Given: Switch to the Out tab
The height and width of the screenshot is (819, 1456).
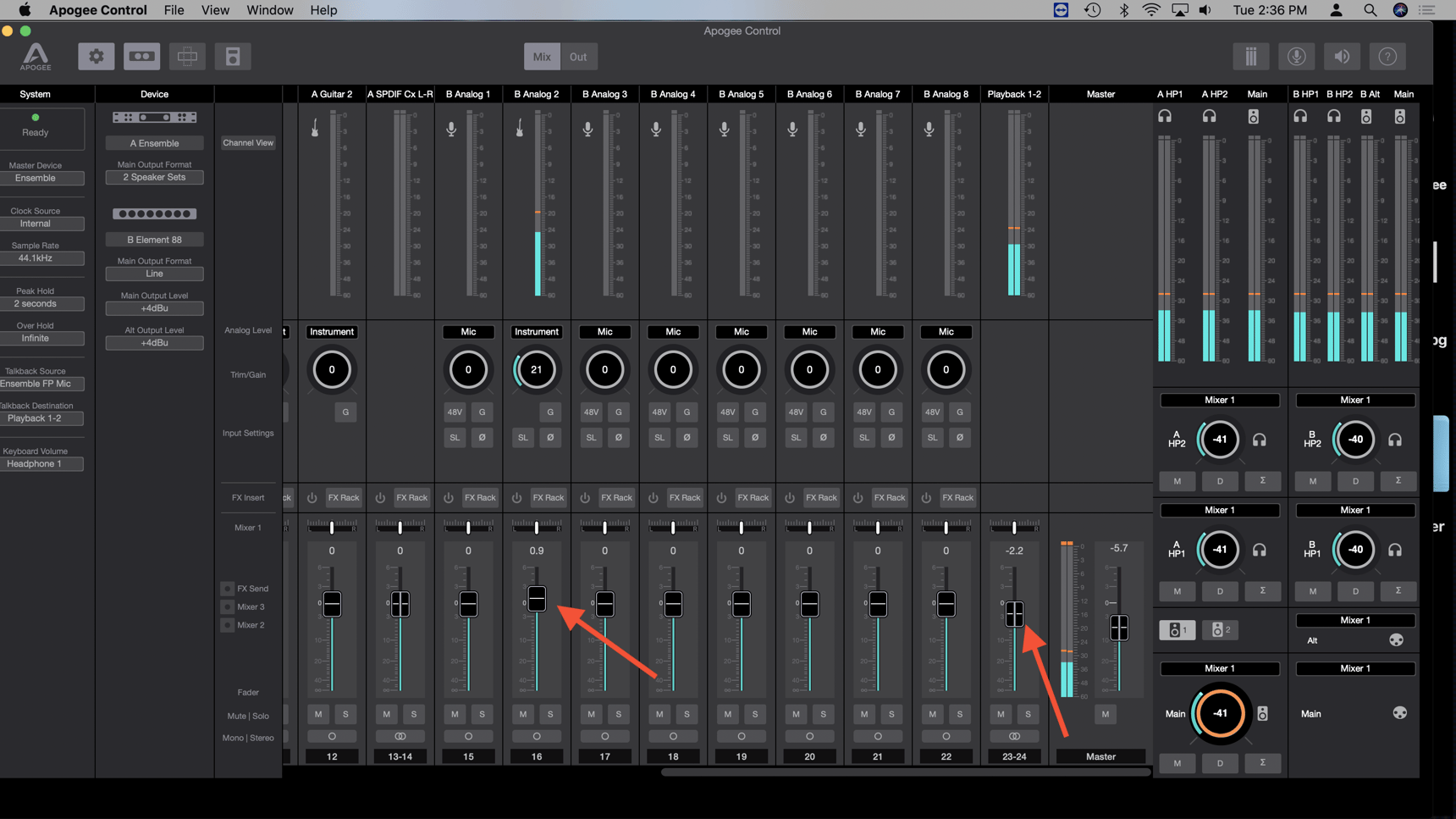Looking at the screenshot, I should click(x=578, y=56).
